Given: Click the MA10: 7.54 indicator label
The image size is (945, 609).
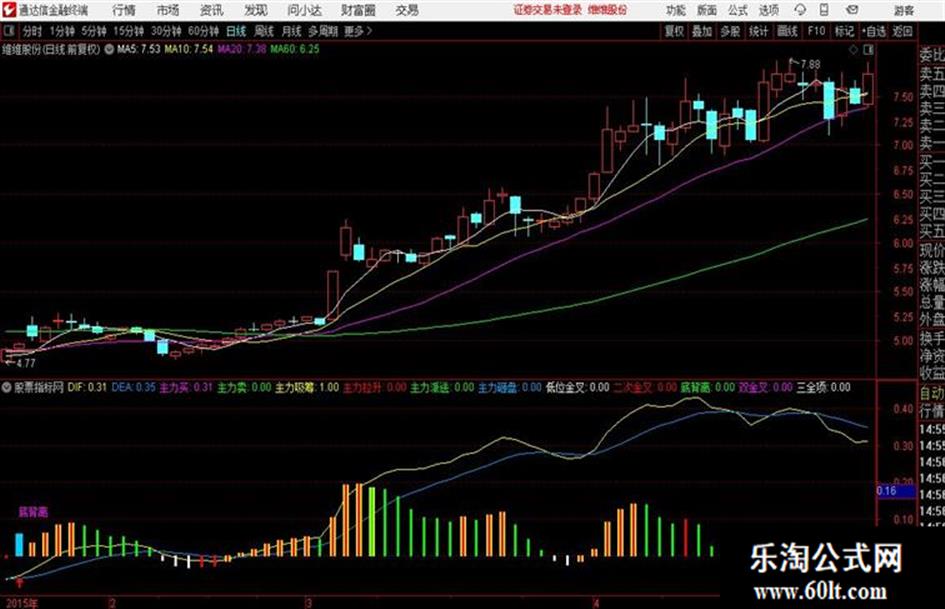Looking at the screenshot, I should [x=189, y=49].
